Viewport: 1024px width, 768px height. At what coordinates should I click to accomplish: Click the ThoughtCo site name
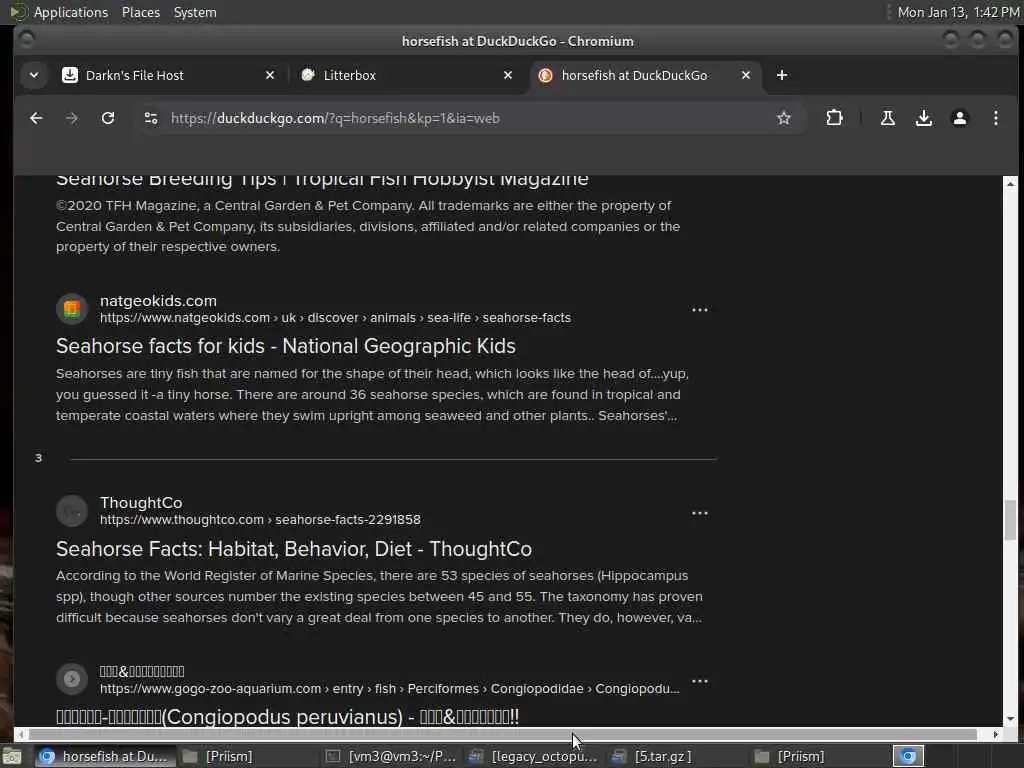pos(141,503)
